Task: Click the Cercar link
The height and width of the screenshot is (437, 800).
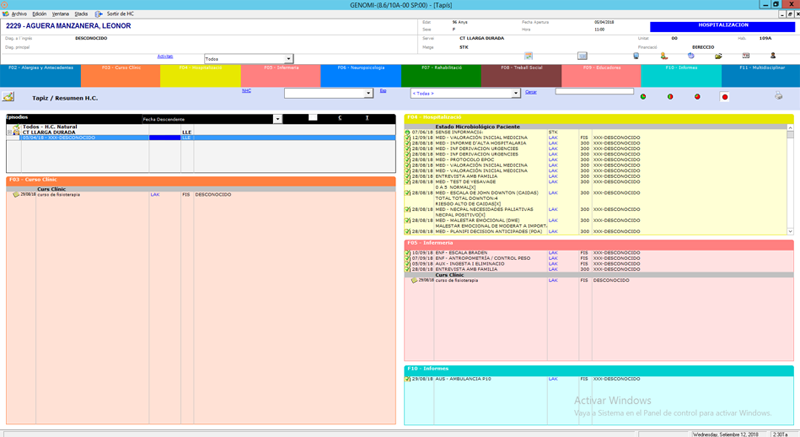Action: point(531,91)
